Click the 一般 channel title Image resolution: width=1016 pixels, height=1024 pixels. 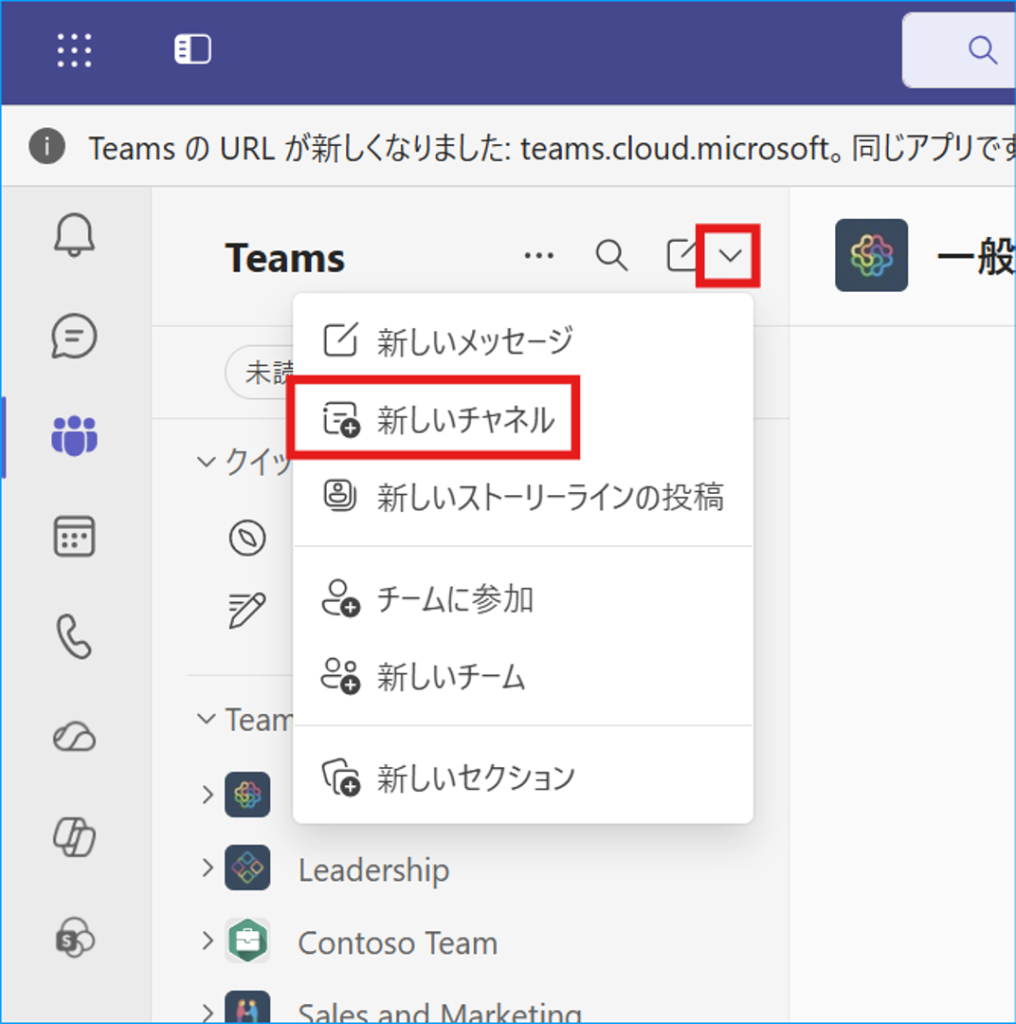(976, 257)
